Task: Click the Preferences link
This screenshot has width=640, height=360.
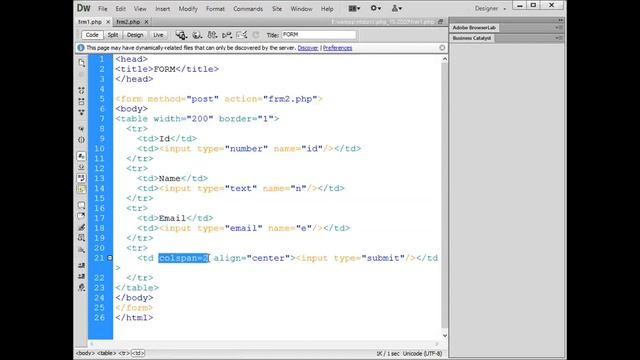Action: tap(338, 48)
